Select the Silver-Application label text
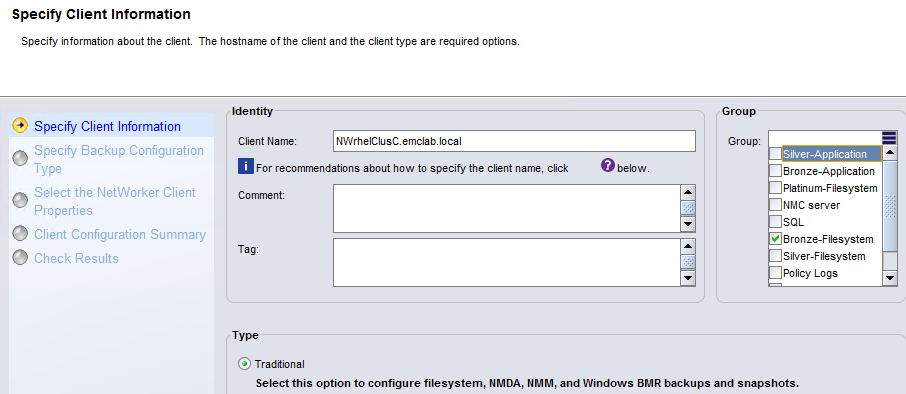The width and height of the screenshot is (906, 394). pos(825,154)
